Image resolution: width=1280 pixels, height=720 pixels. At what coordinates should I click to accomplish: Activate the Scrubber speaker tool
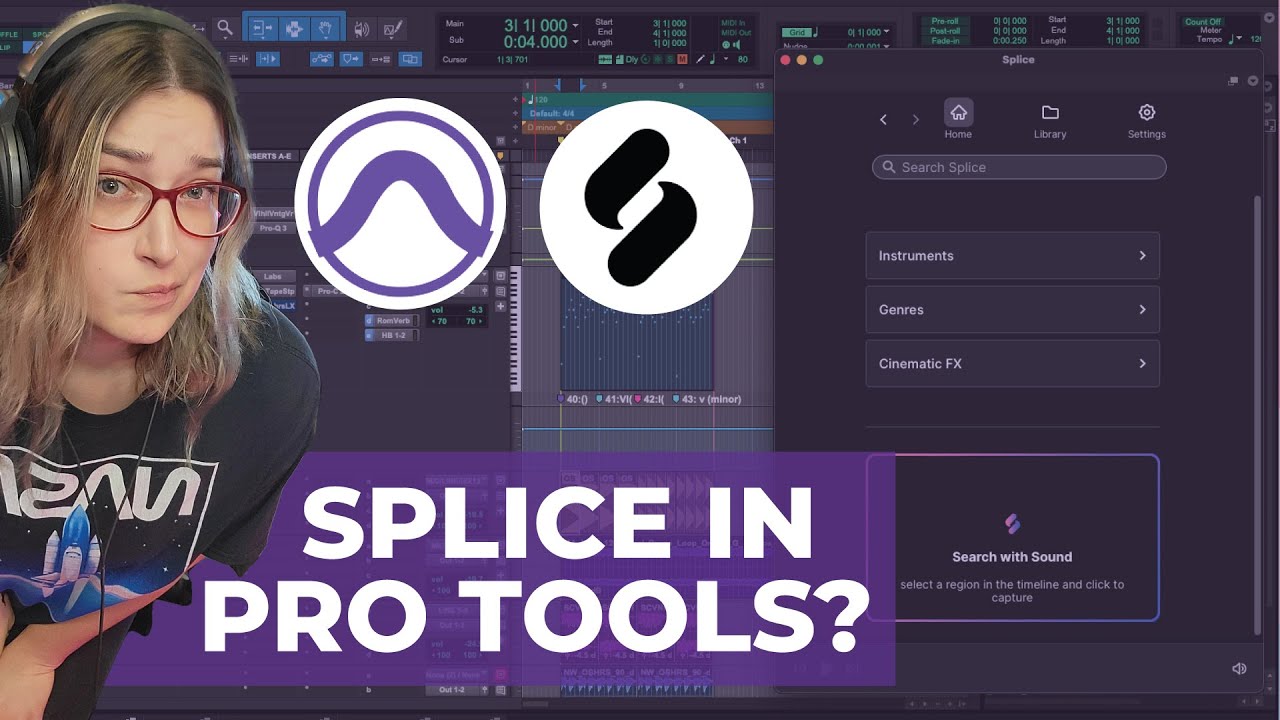tap(361, 29)
